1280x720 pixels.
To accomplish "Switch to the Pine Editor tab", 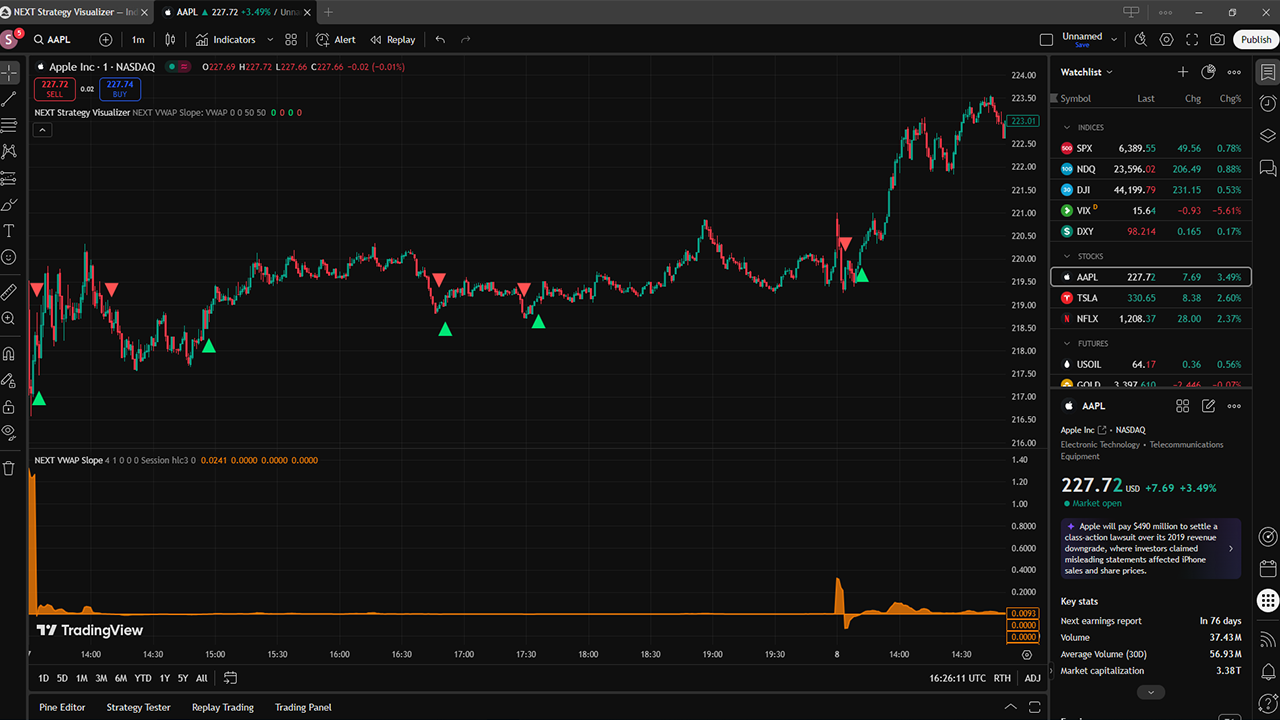I will point(62,707).
